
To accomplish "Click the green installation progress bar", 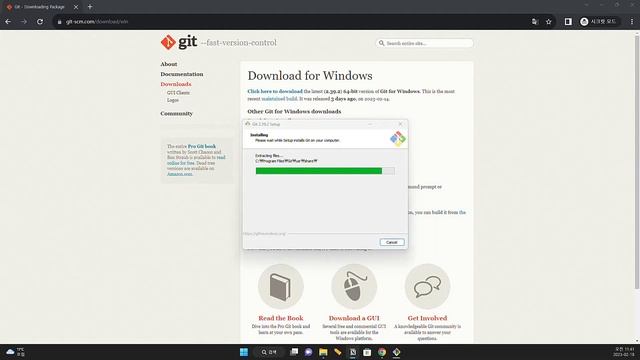I will pos(325,171).
